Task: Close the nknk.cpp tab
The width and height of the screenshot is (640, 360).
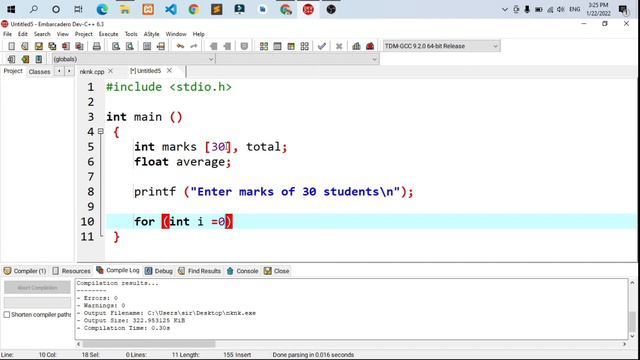Action: [111, 71]
